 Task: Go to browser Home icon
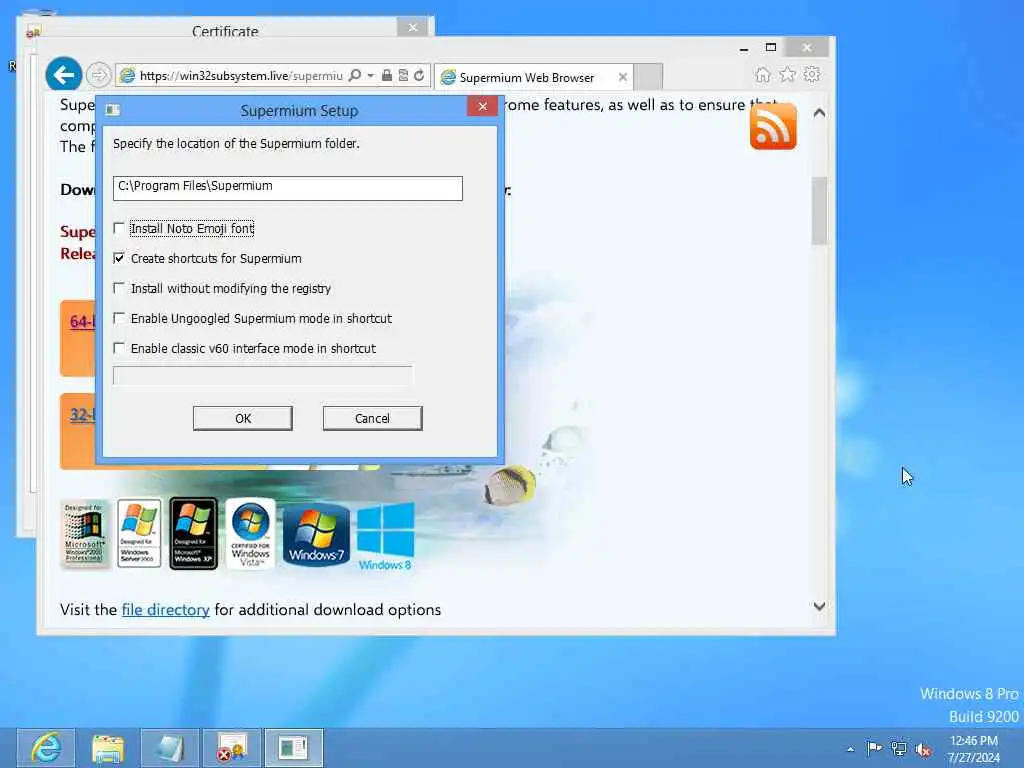tap(762, 74)
